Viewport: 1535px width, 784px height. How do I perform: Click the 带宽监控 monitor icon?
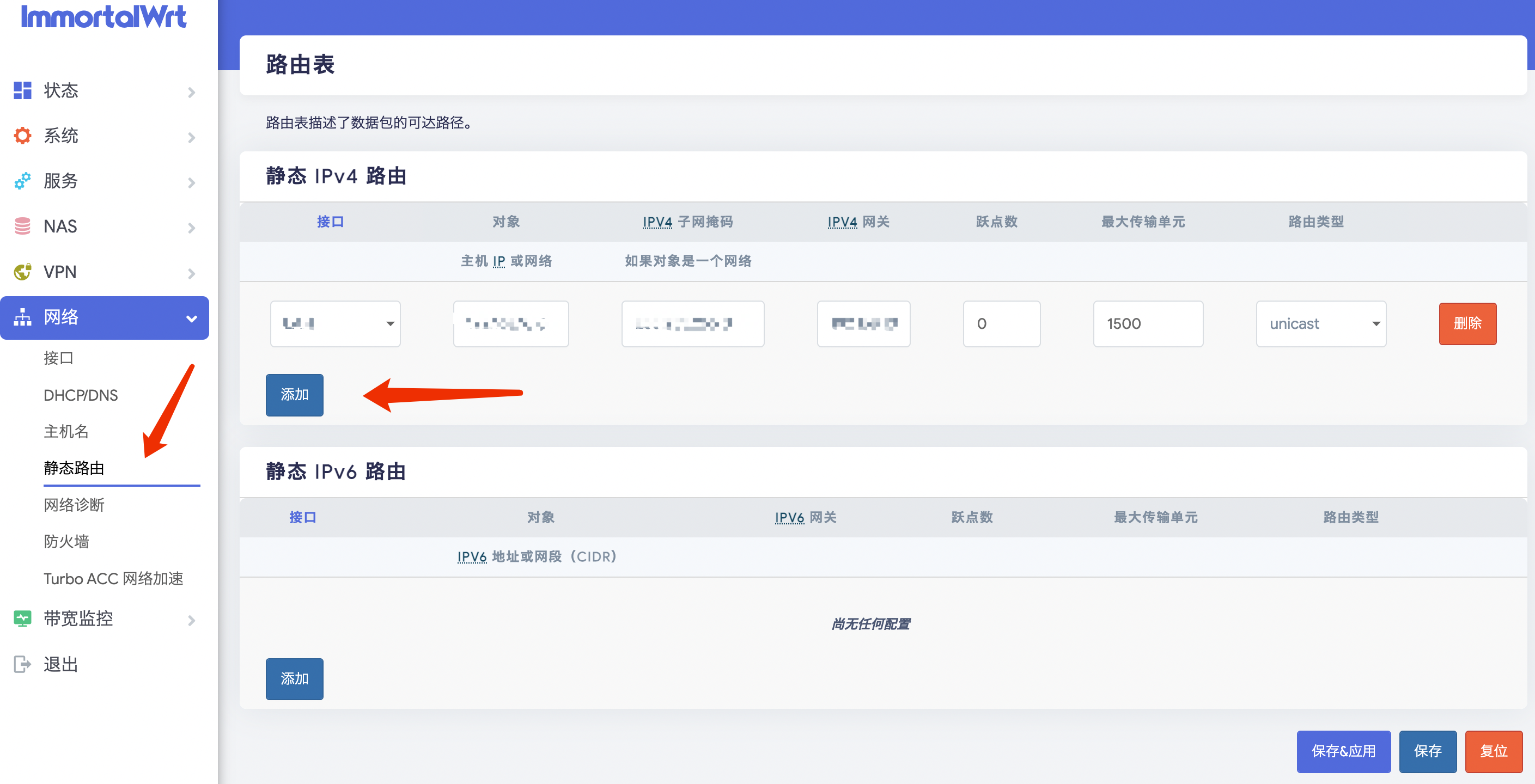coord(23,619)
